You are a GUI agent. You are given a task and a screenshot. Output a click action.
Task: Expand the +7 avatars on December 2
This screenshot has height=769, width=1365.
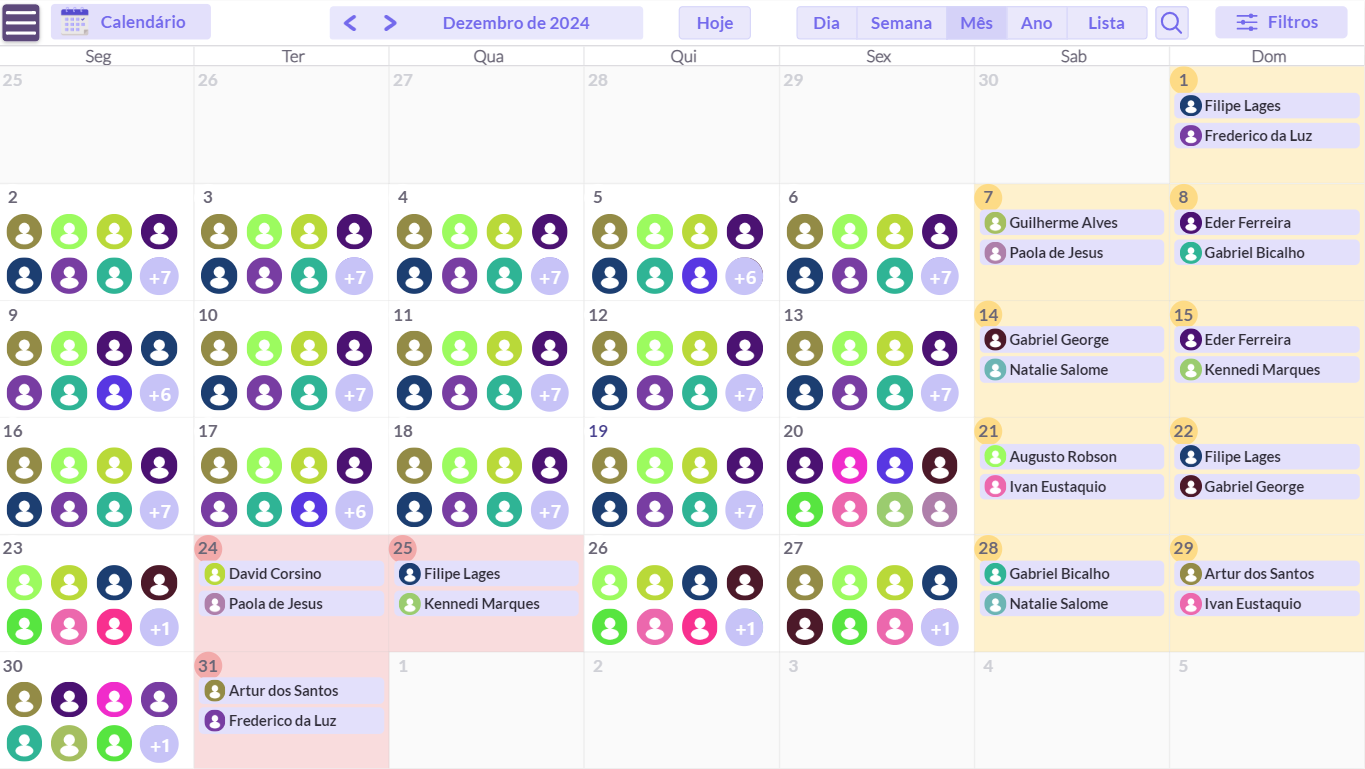point(160,277)
